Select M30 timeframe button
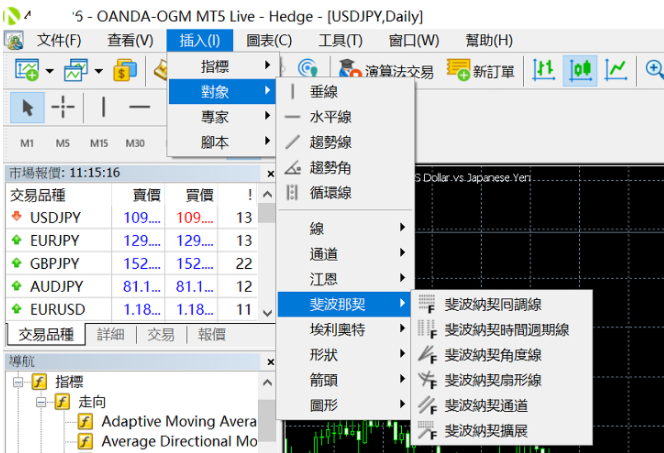The width and height of the screenshot is (664, 453). tap(135, 143)
